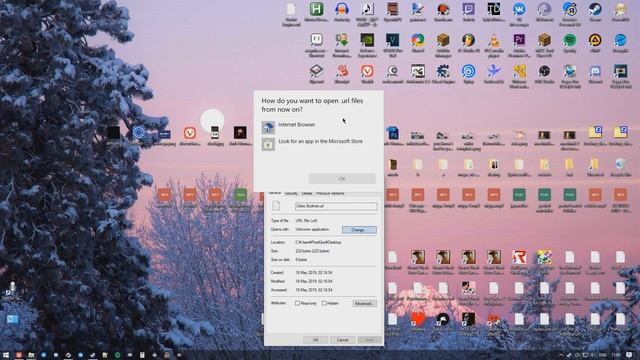The width and height of the screenshot is (640, 360).
Task: Select the Location path value in Properties
Action: pos(318,242)
